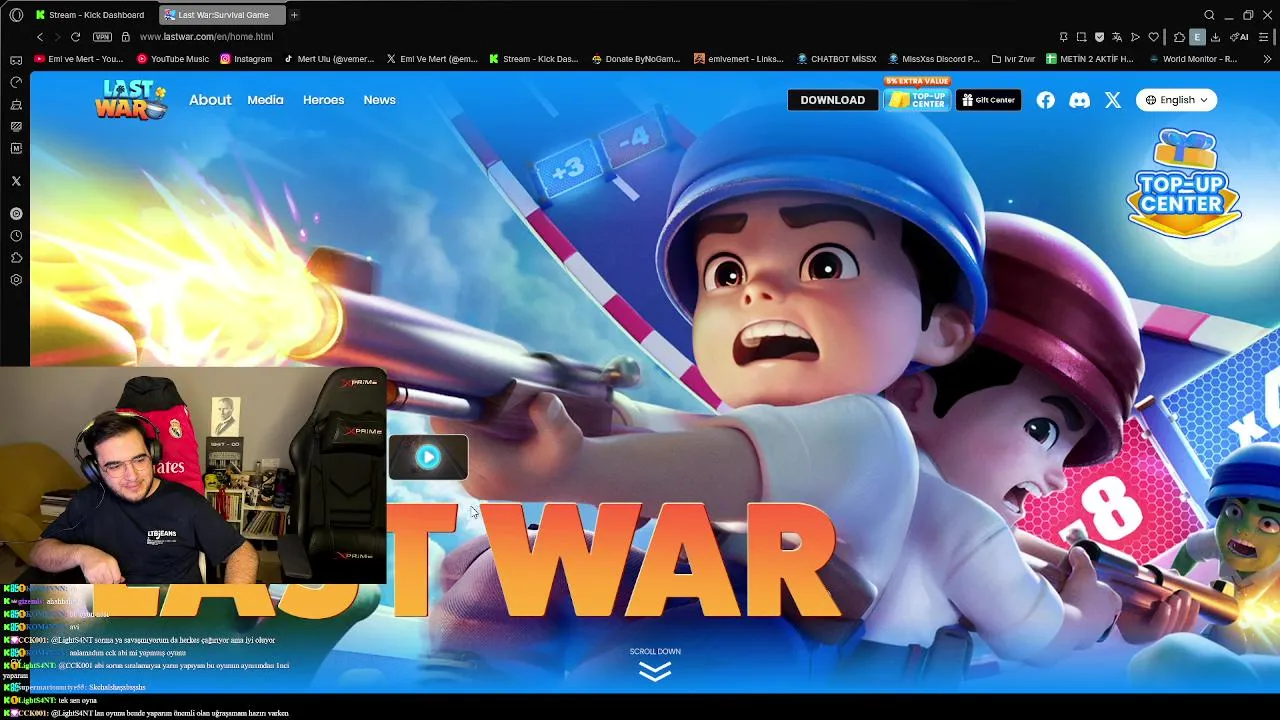The height and width of the screenshot is (720, 1280).
Task: Open the Media menu item
Action: tap(265, 100)
